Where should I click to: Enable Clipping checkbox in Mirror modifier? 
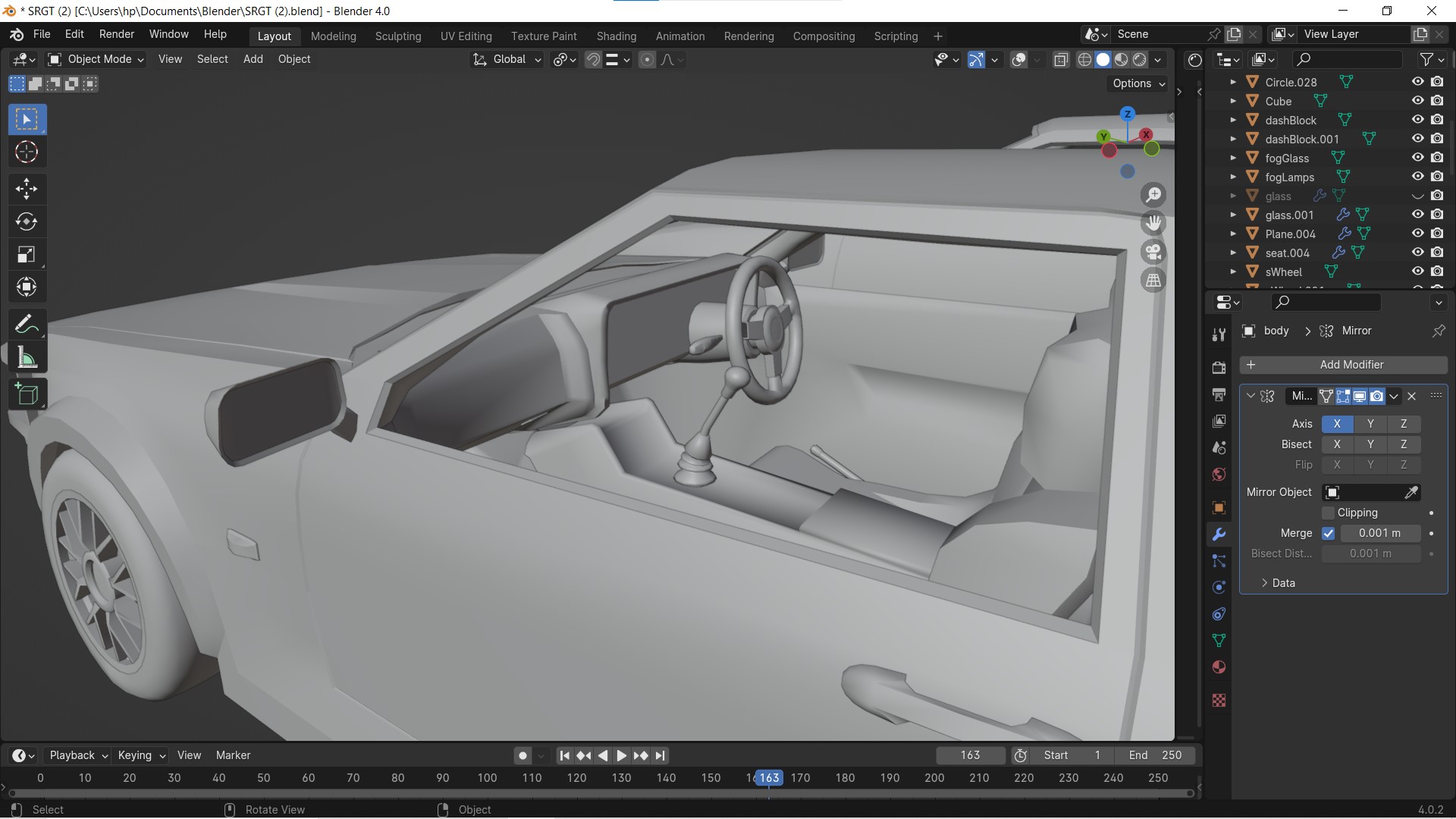1328,513
